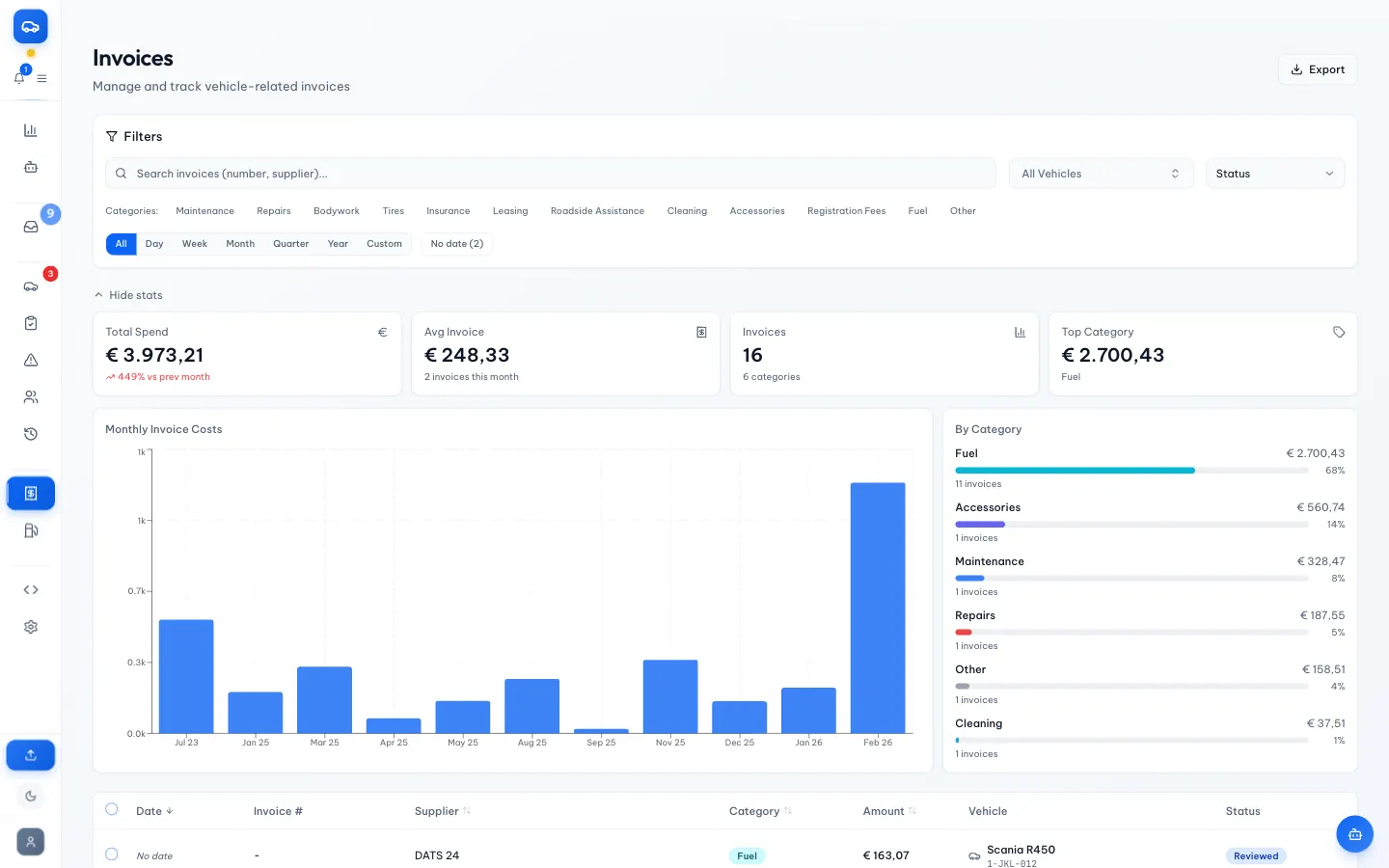Open the Status filter dropdown

point(1275,174)
